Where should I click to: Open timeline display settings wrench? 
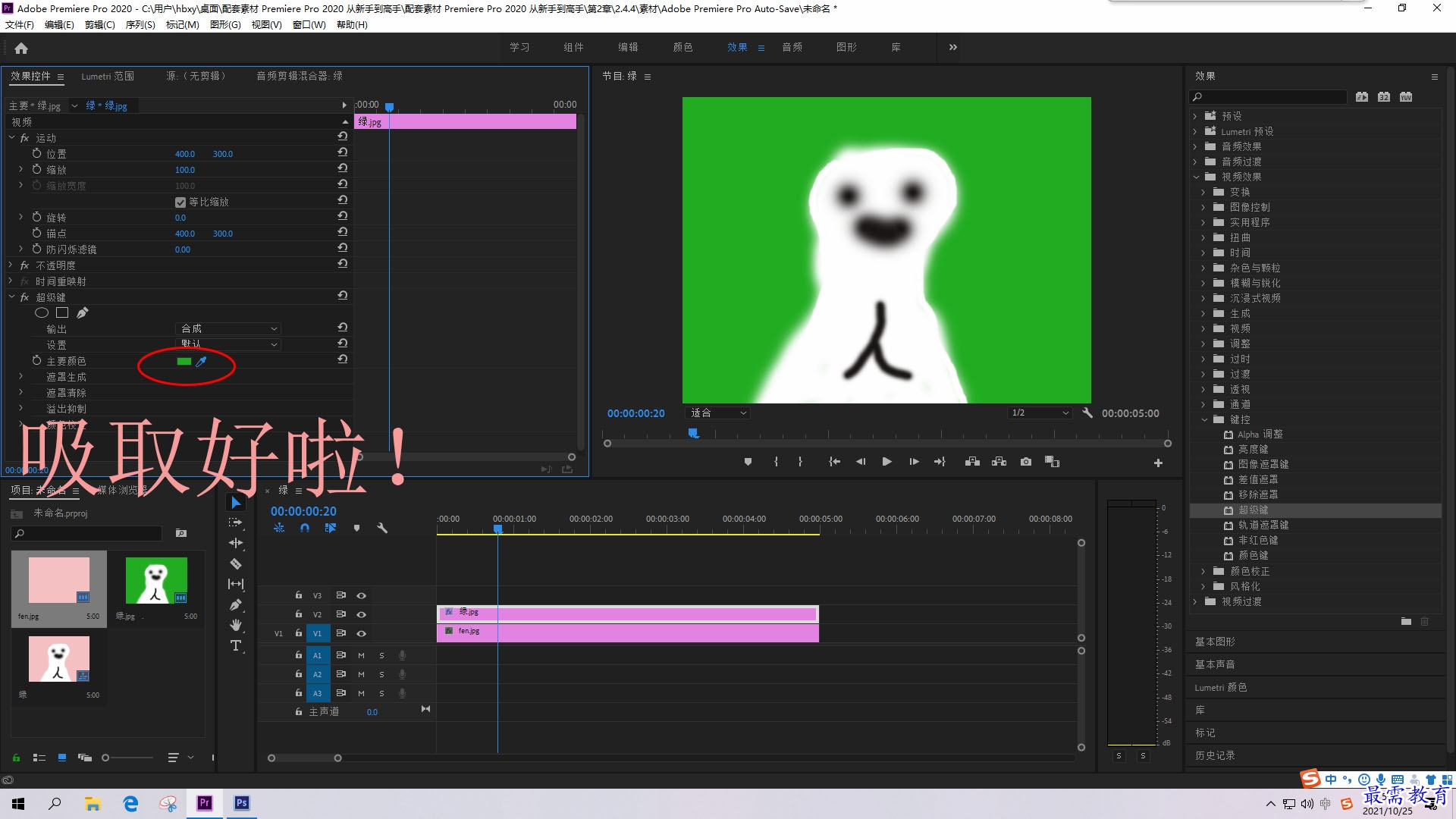pyautogui.click(x=382, y=528)
